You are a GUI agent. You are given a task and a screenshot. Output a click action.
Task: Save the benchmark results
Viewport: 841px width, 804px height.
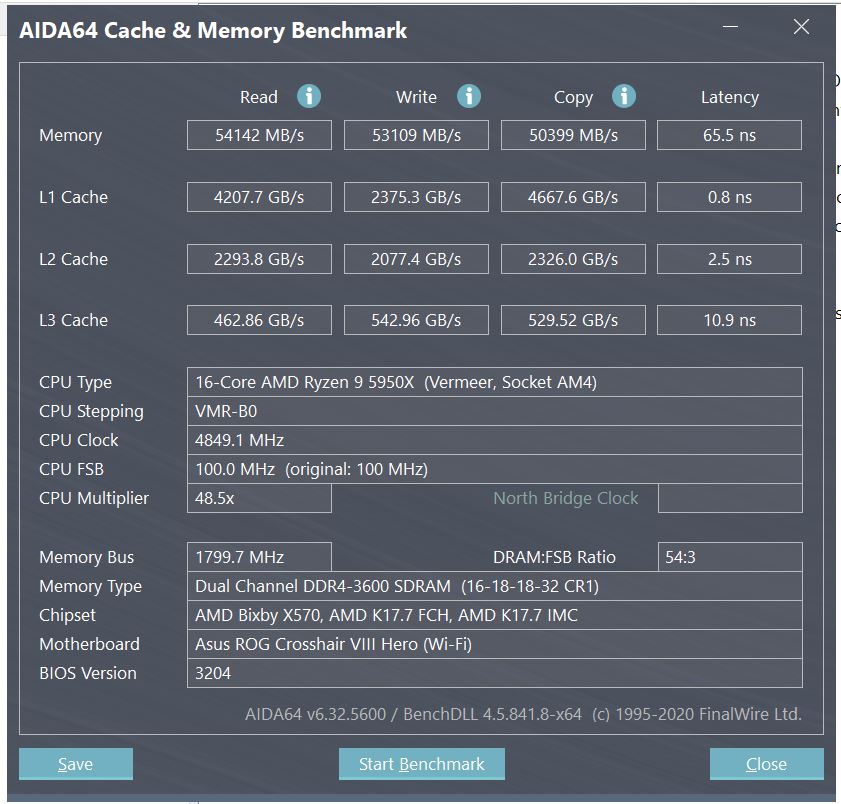pos(76,764)
